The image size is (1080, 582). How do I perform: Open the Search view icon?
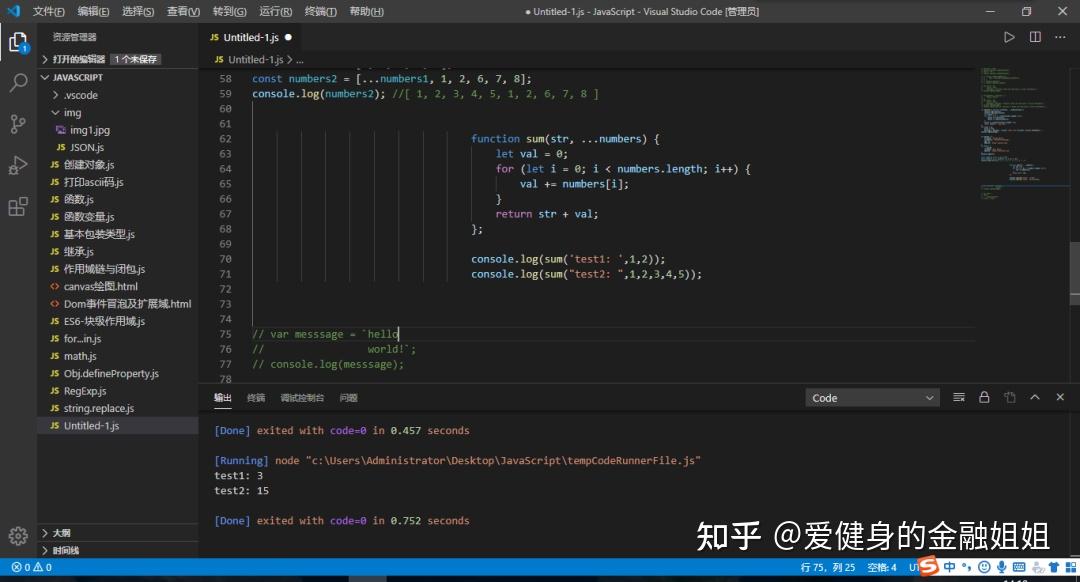click(18, 83)
